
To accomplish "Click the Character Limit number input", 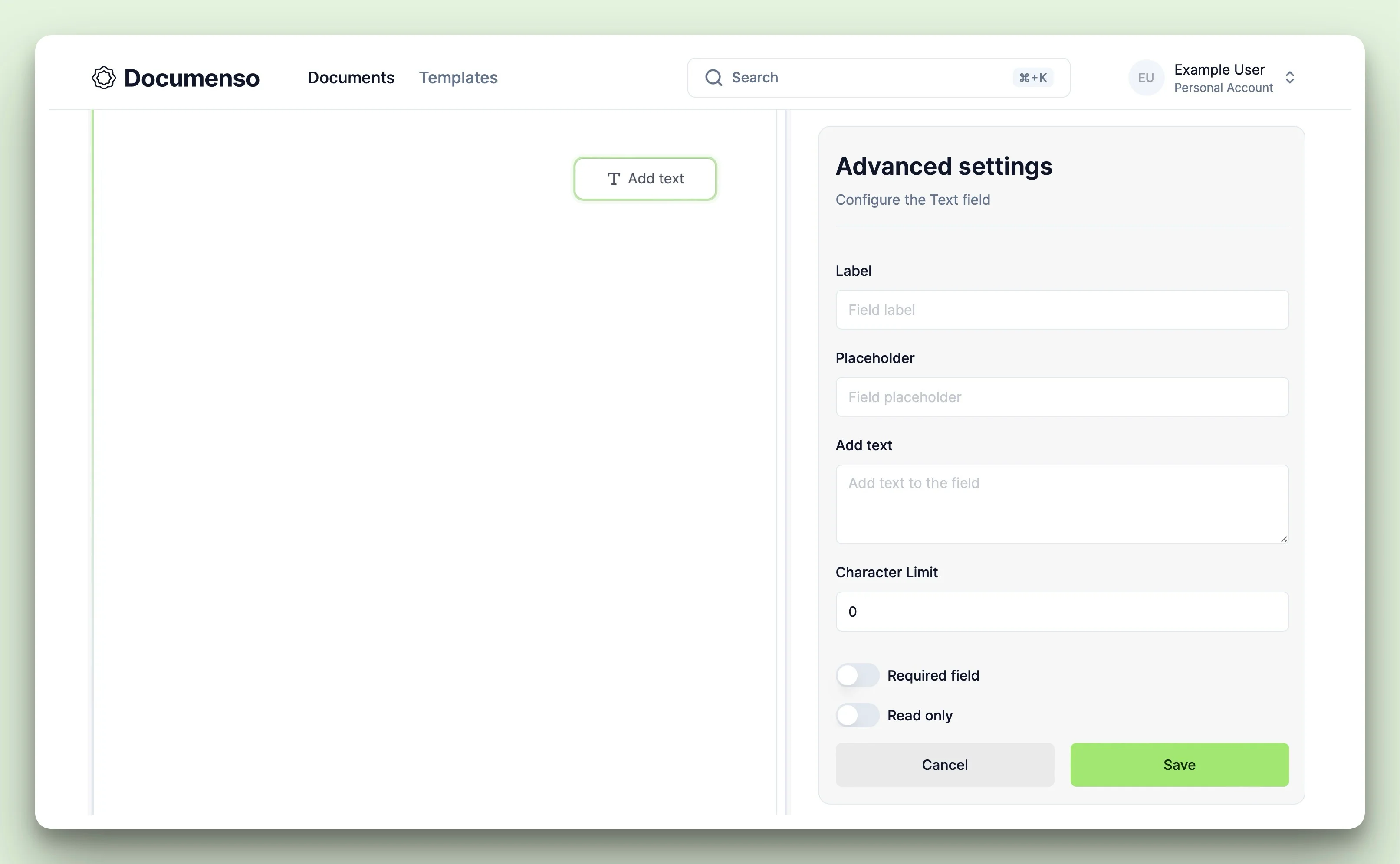I will [x=1062, y=612].
